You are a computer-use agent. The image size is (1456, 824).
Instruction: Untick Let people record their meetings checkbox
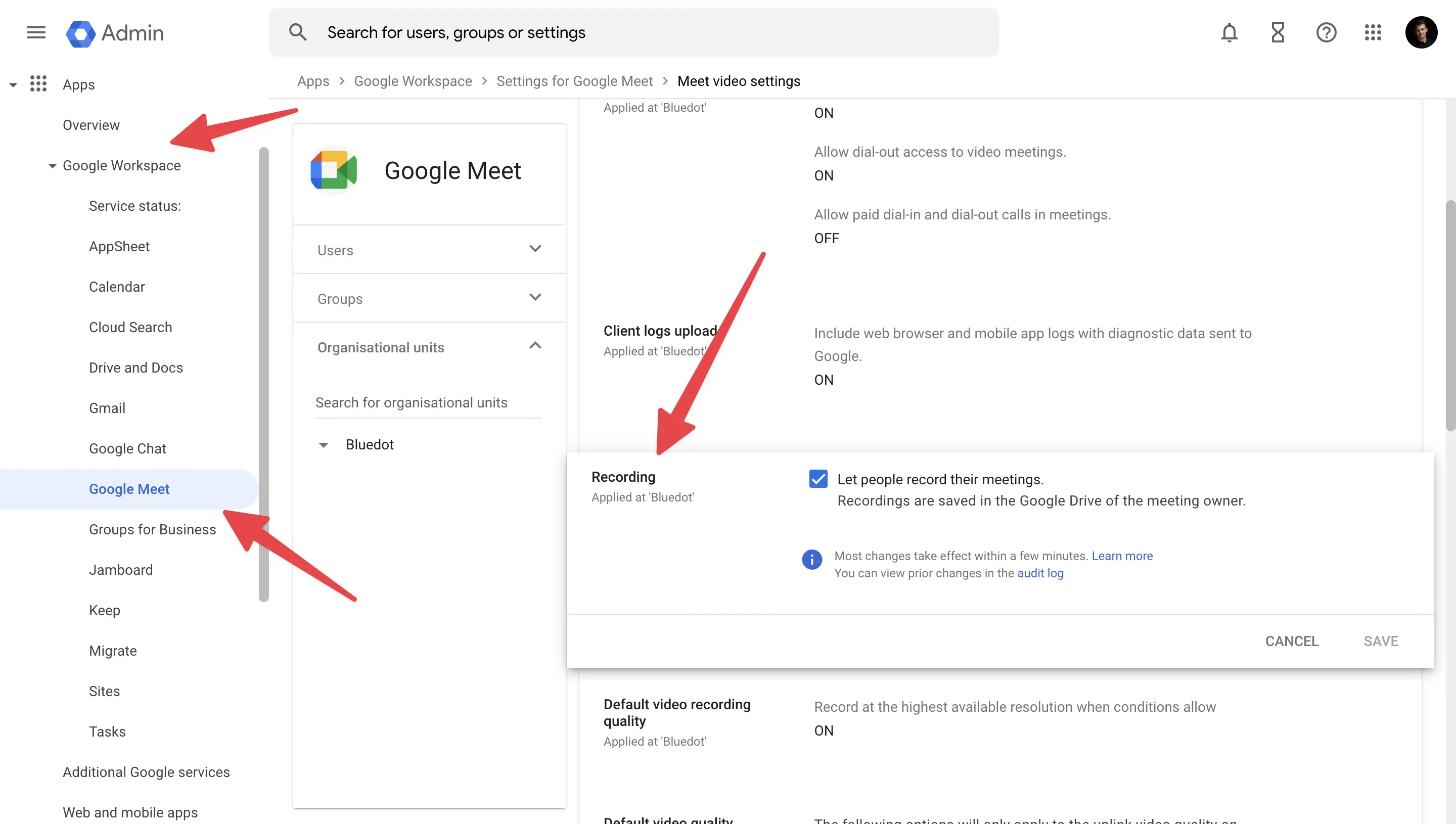coord(817,479)
